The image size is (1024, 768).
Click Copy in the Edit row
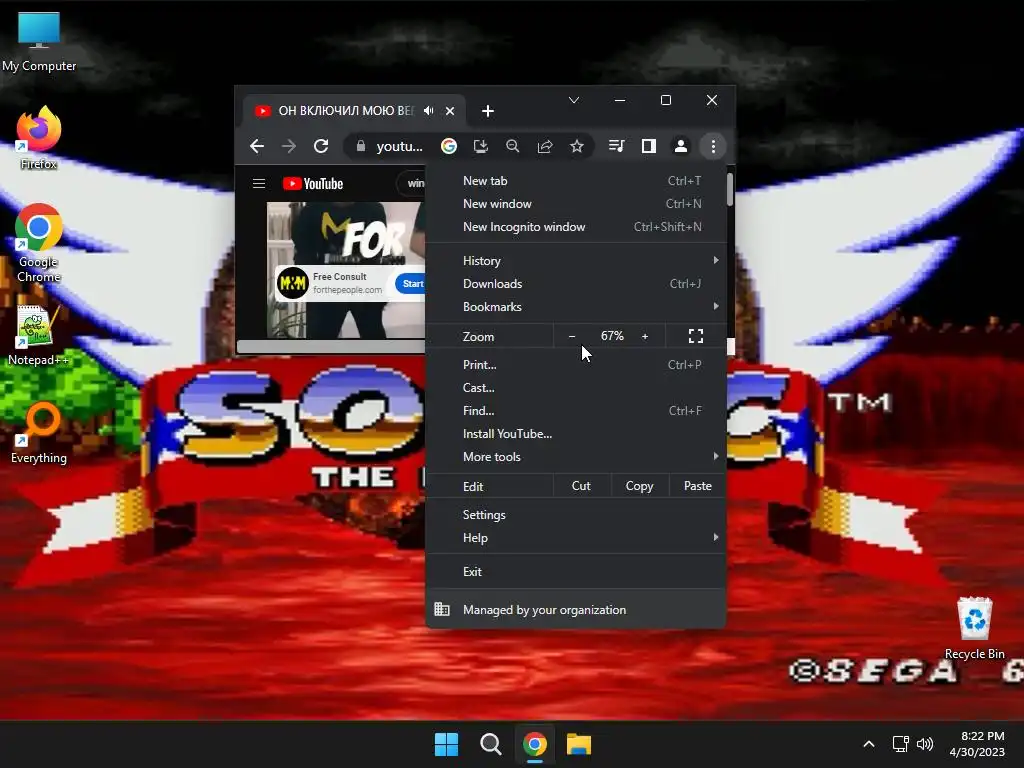tap(639, 486)
